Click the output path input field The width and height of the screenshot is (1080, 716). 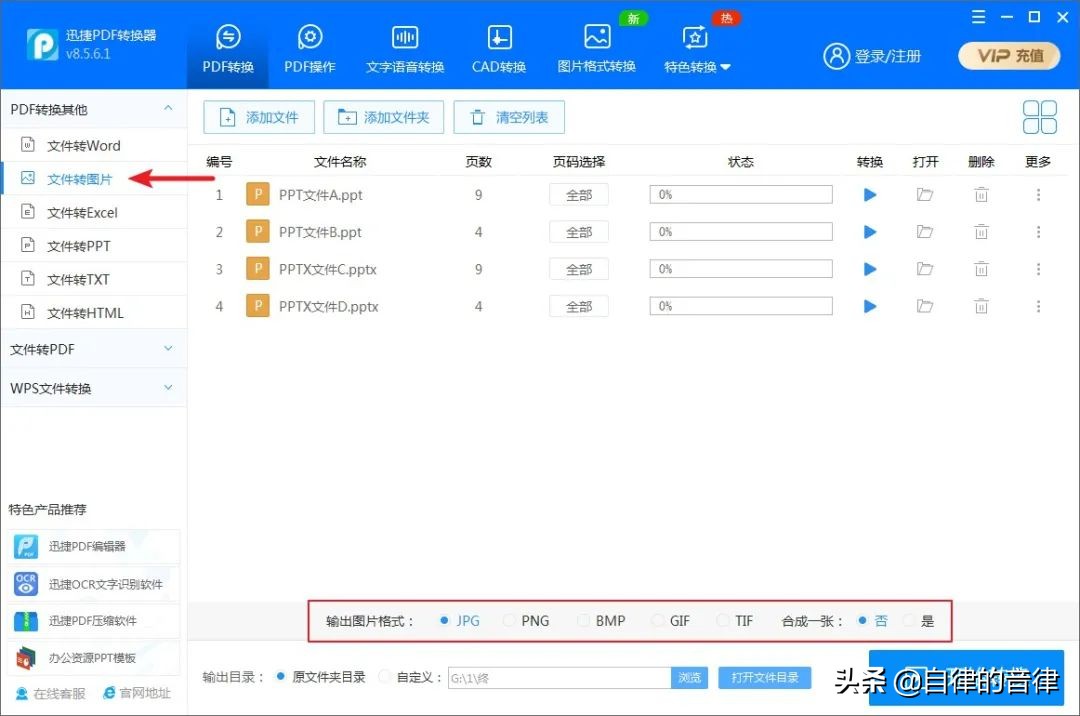coord(559,678)
